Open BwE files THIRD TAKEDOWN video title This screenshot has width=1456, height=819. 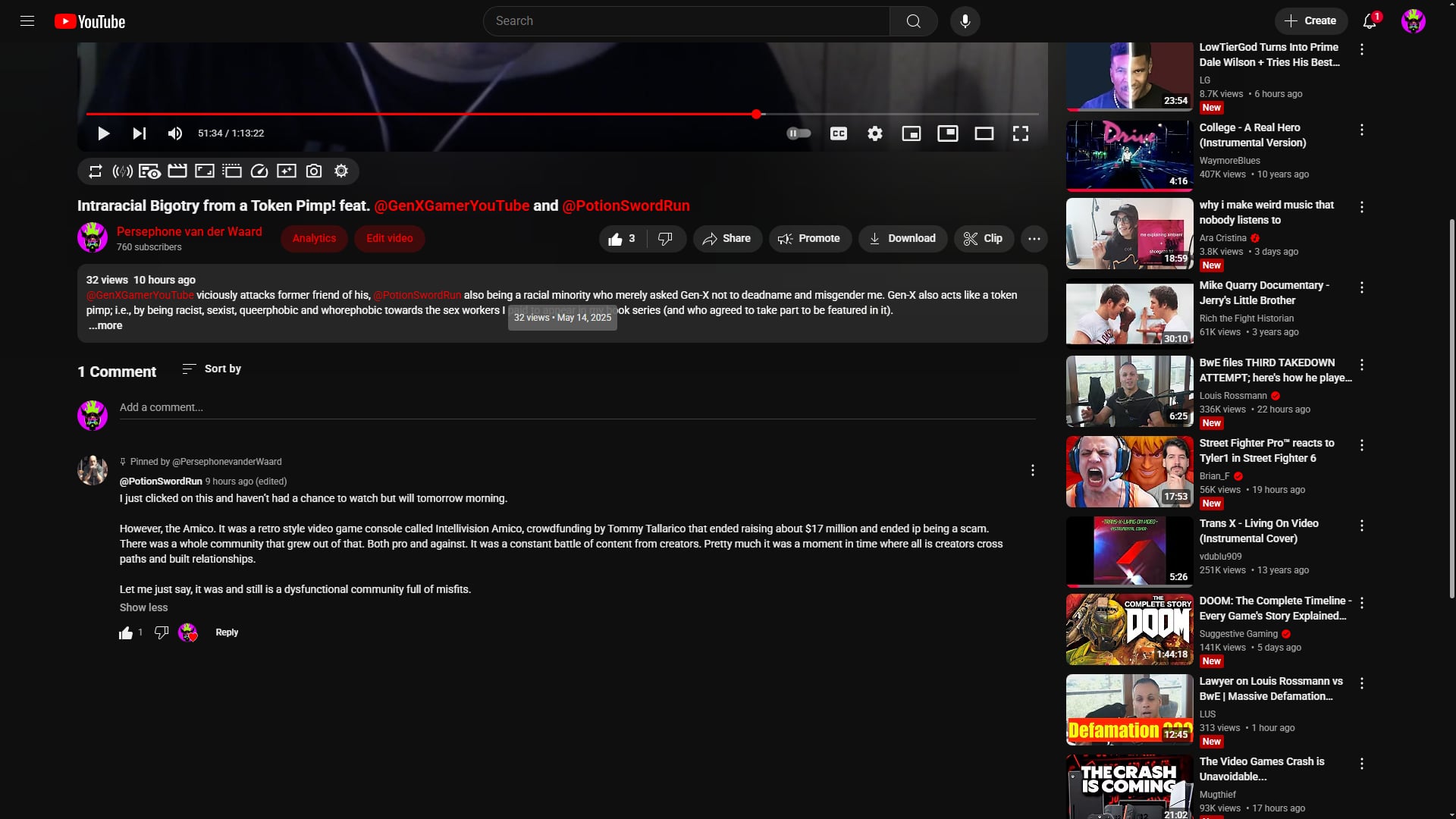coord(1275,371)
